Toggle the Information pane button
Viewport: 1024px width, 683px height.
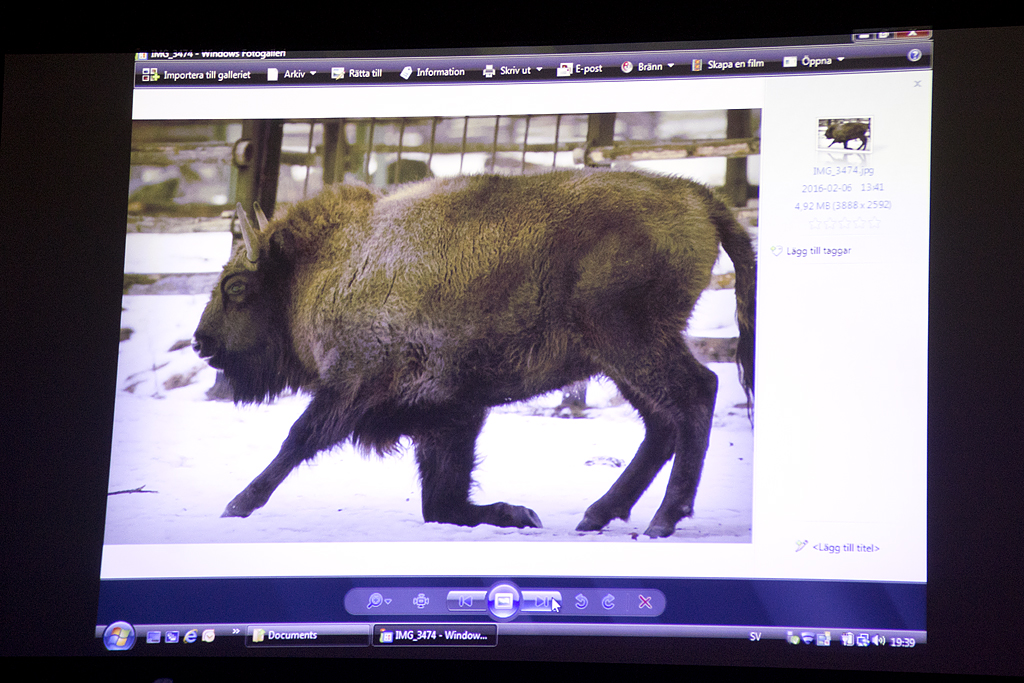click(432, 72)
